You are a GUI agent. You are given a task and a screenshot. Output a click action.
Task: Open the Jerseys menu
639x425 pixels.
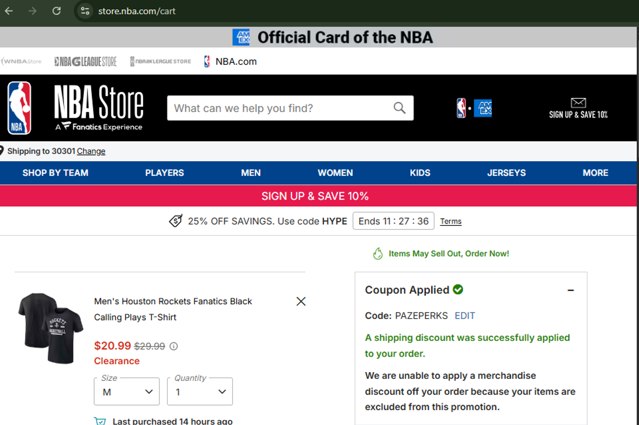506,173
